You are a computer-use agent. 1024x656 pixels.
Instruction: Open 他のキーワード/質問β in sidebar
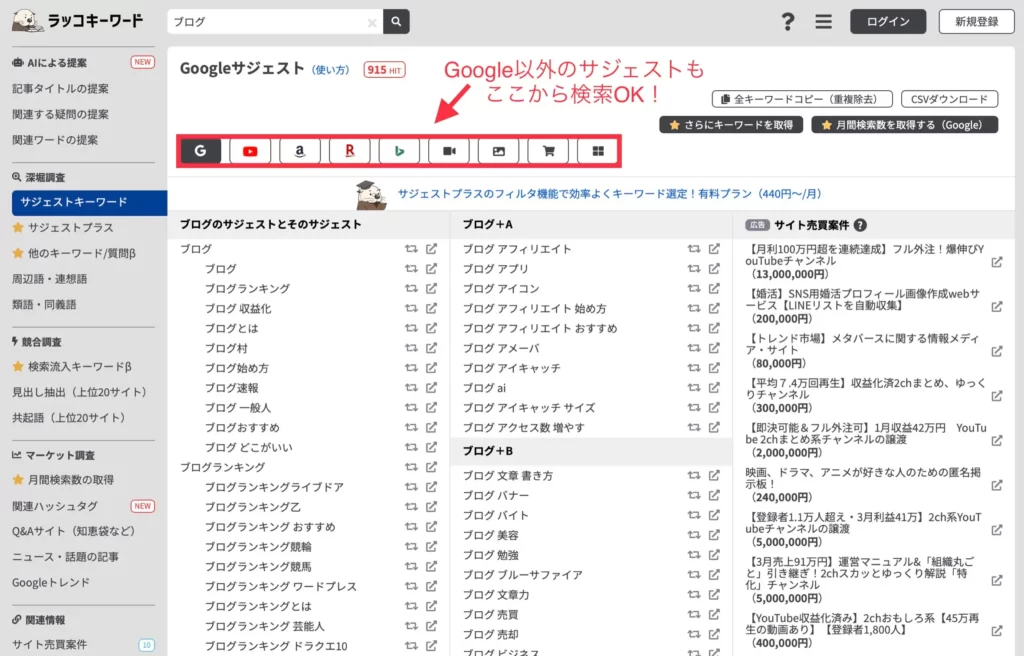coord(82,253)
